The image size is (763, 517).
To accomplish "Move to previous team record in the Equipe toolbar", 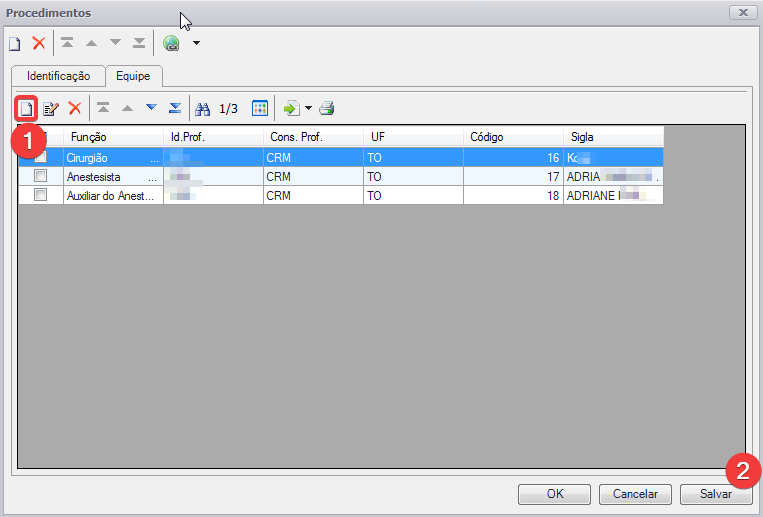I will [127, 108].
